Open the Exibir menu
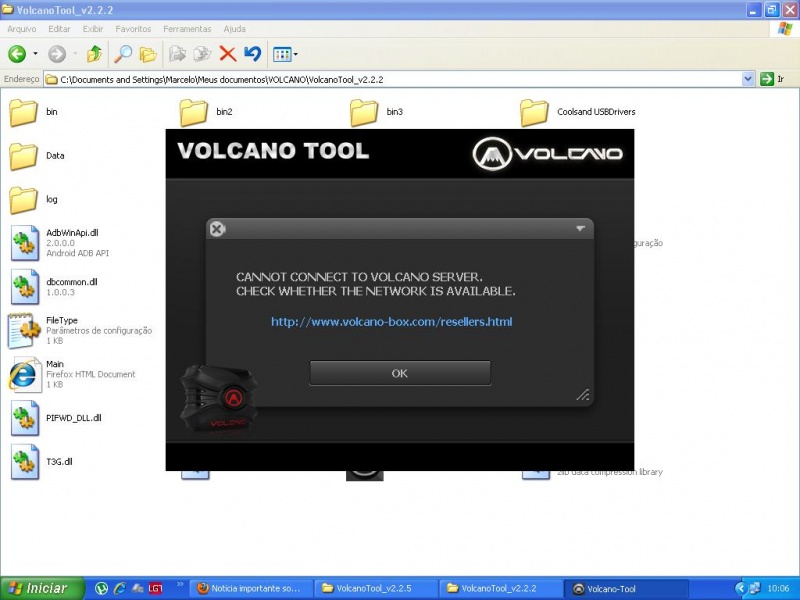This screenshot has height=600, width=800. point(93,29)
